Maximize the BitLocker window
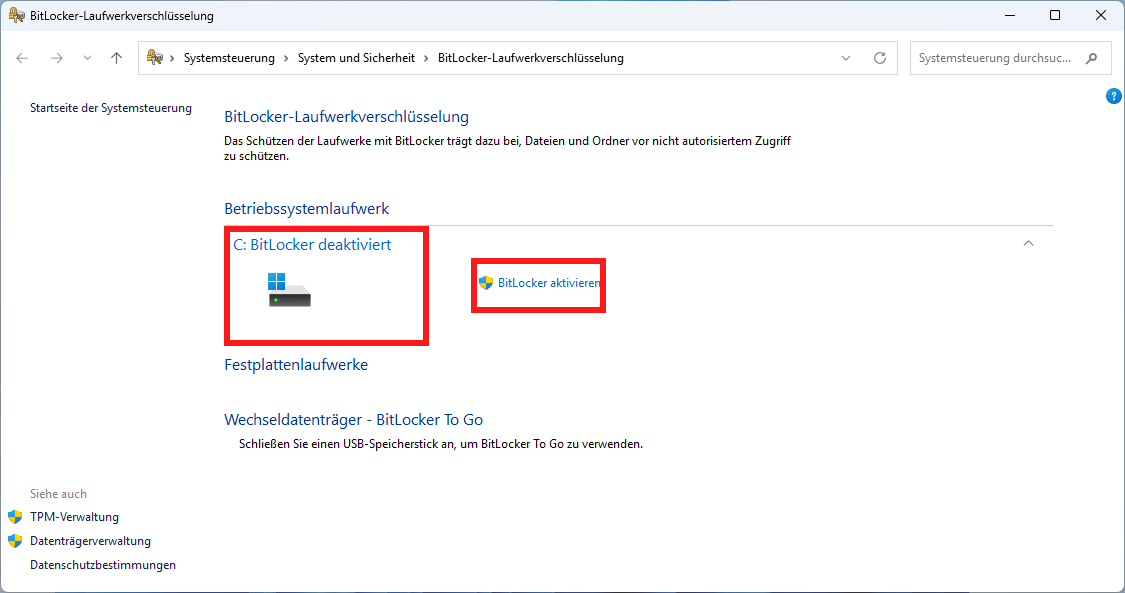 tap(1055, 15)
